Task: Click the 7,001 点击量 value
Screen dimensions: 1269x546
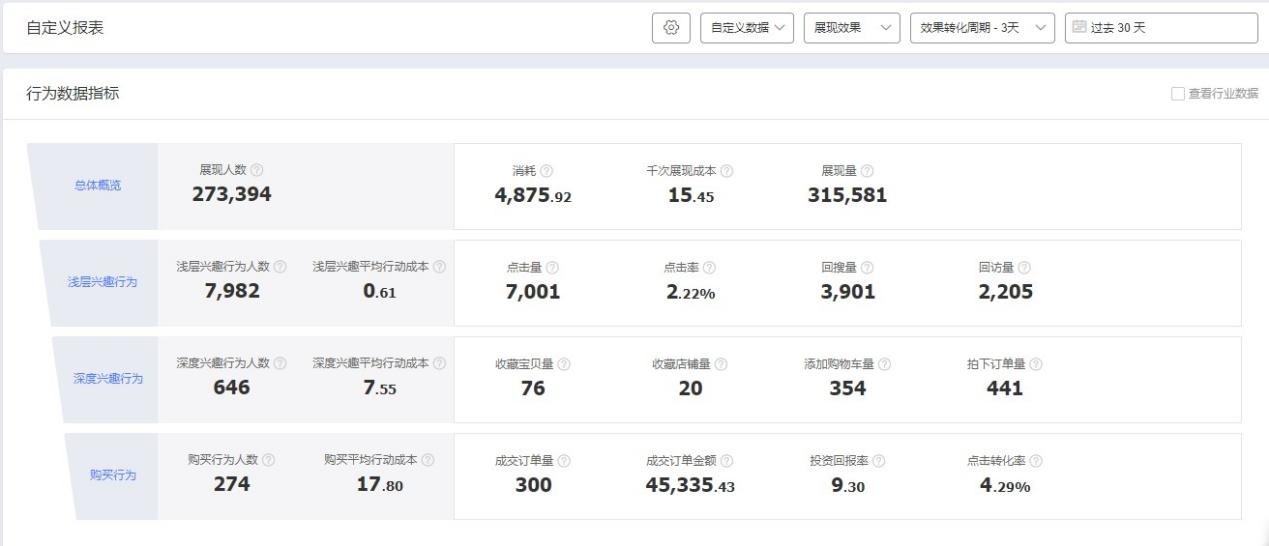Action: (x=533, y=292)
